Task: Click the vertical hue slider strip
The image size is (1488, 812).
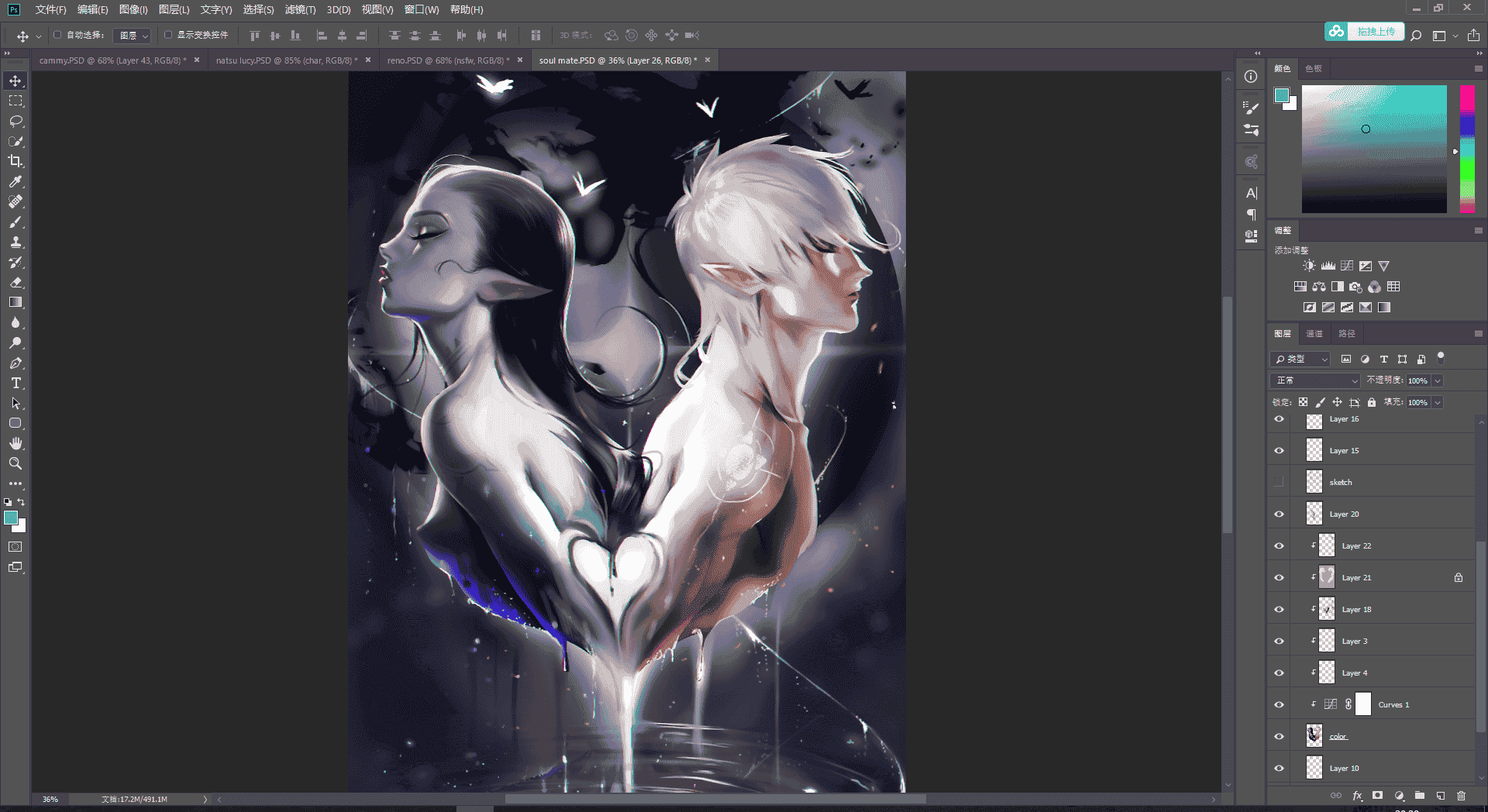Action: [x=1467, y=149]
